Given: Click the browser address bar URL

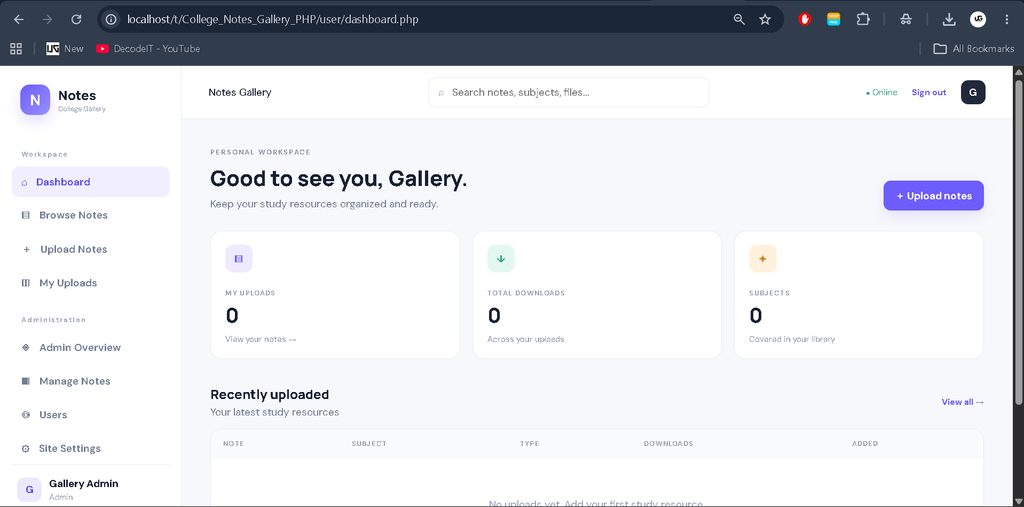Looking at the screenshot, I should tap(273, 20).
